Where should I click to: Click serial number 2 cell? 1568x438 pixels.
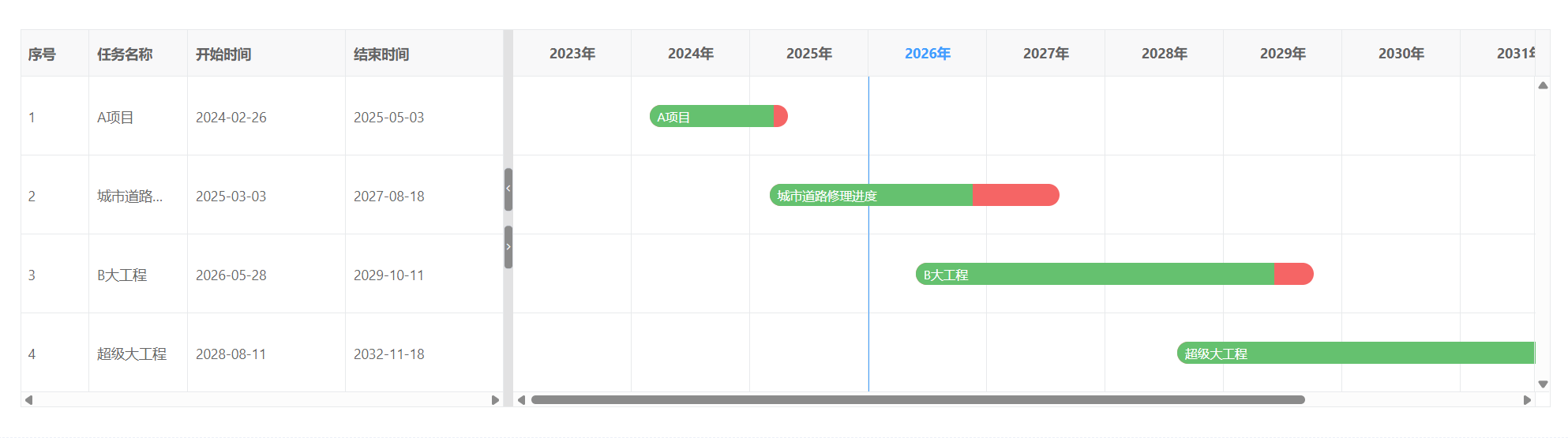(x=54, y=196)
